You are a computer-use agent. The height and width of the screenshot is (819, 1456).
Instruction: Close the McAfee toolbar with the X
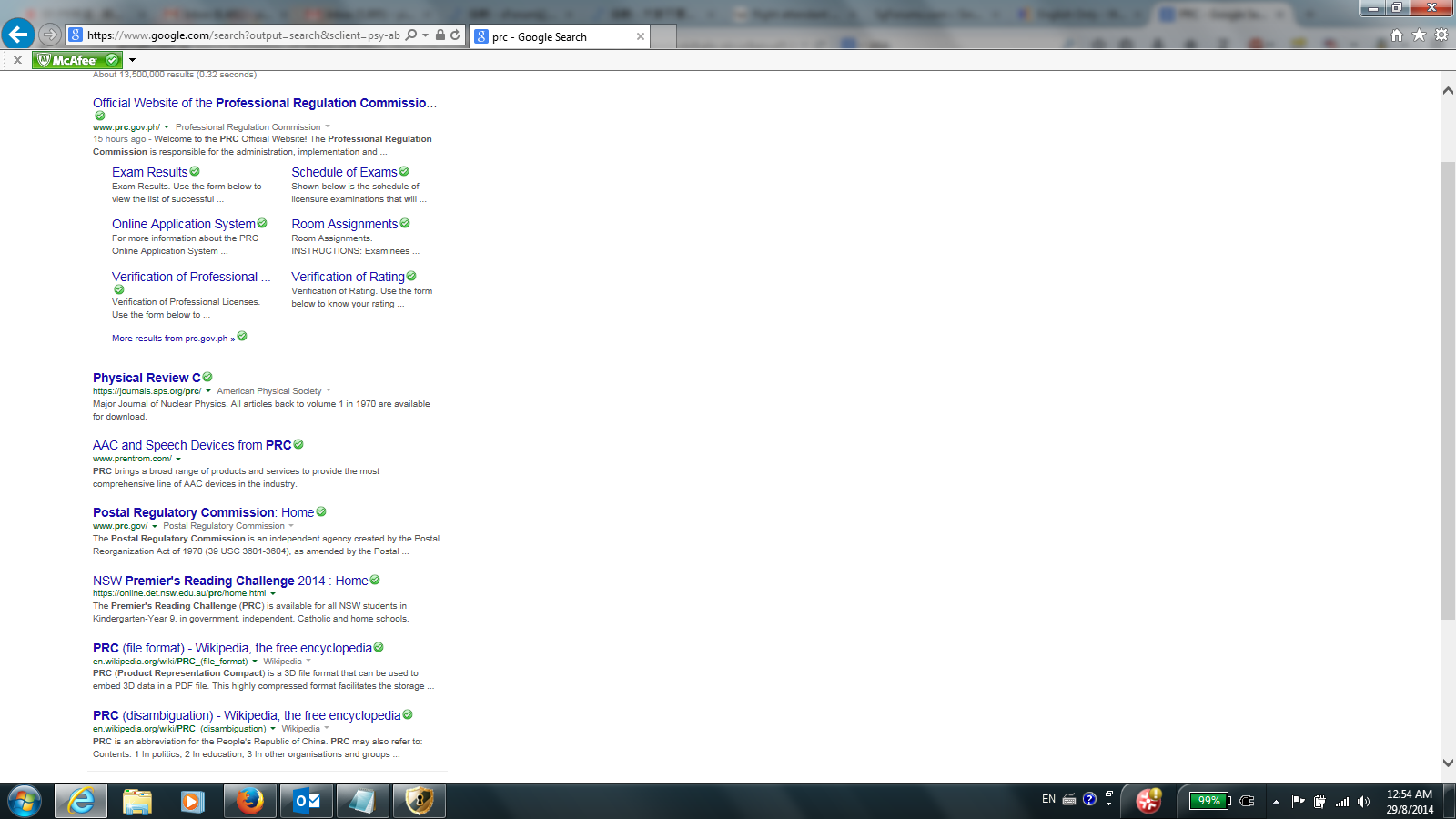coord(17,60)
